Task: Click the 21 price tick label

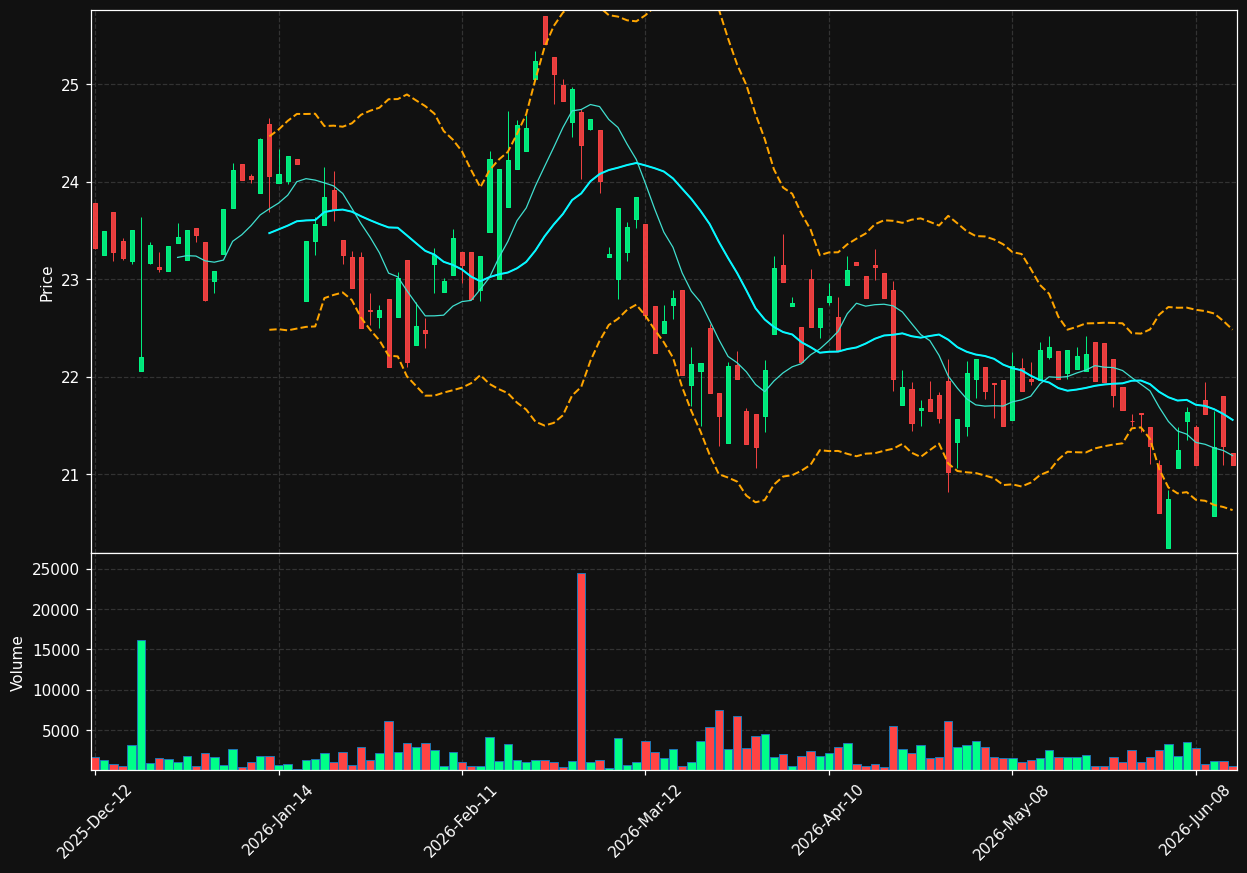Action: [68, 475]
